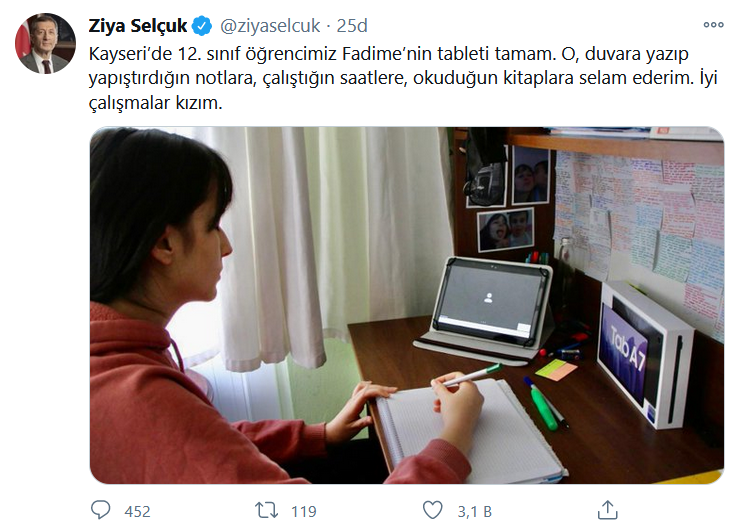Click the reply speech bubble icon
Screen dimensions: 742x532
(x=100, y=510)
